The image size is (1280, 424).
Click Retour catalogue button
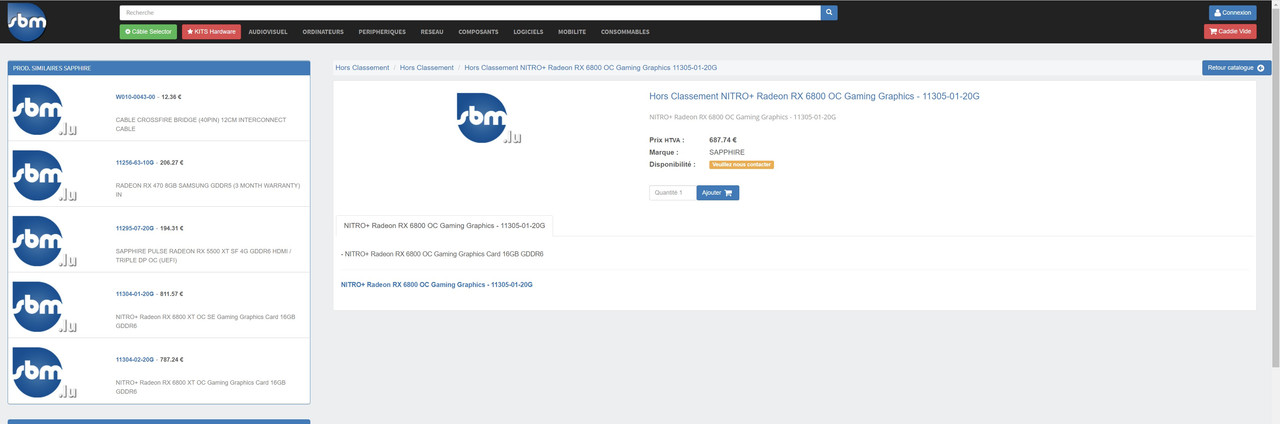(x=1236, y=68)
